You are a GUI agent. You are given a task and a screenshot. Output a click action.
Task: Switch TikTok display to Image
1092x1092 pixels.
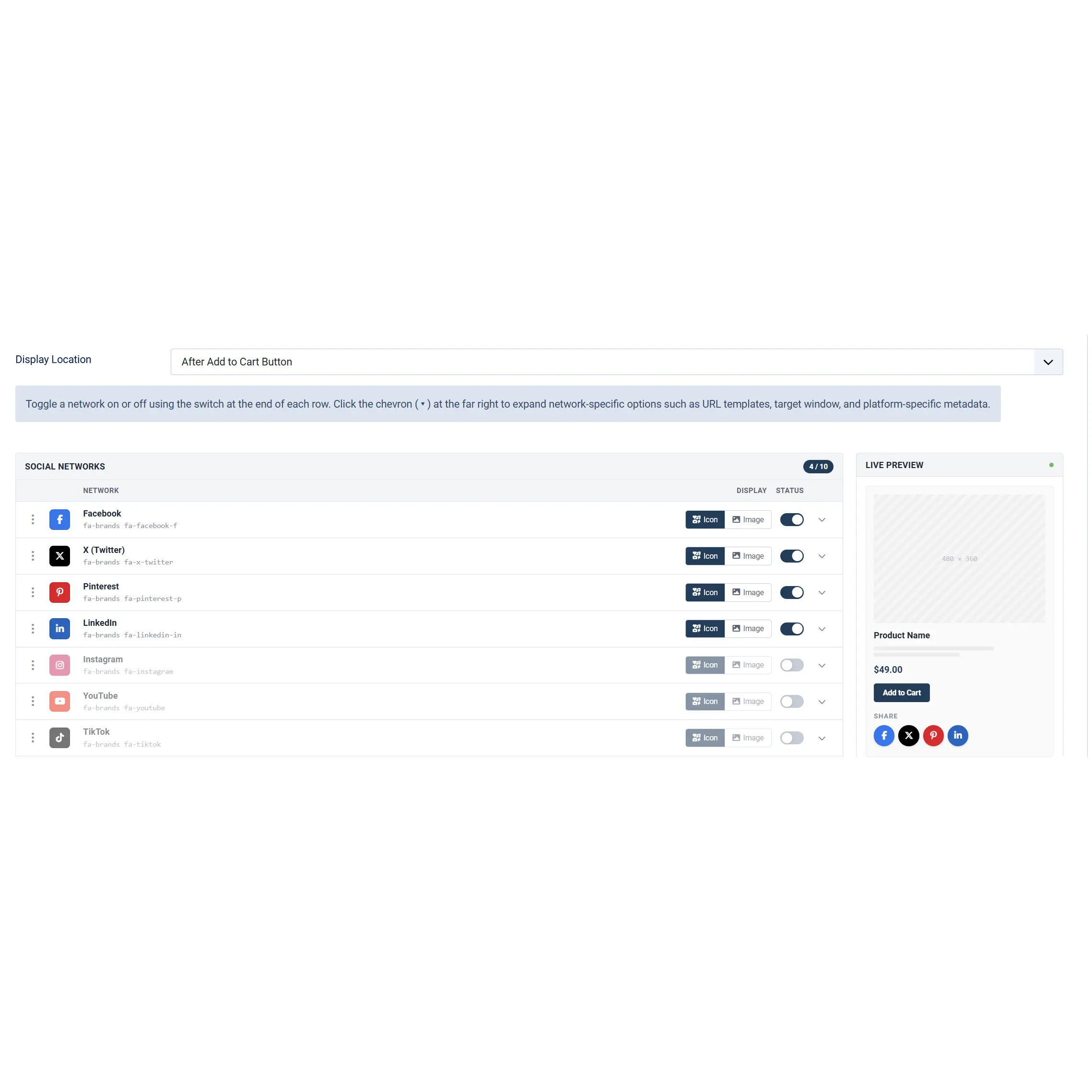[748, 738]
